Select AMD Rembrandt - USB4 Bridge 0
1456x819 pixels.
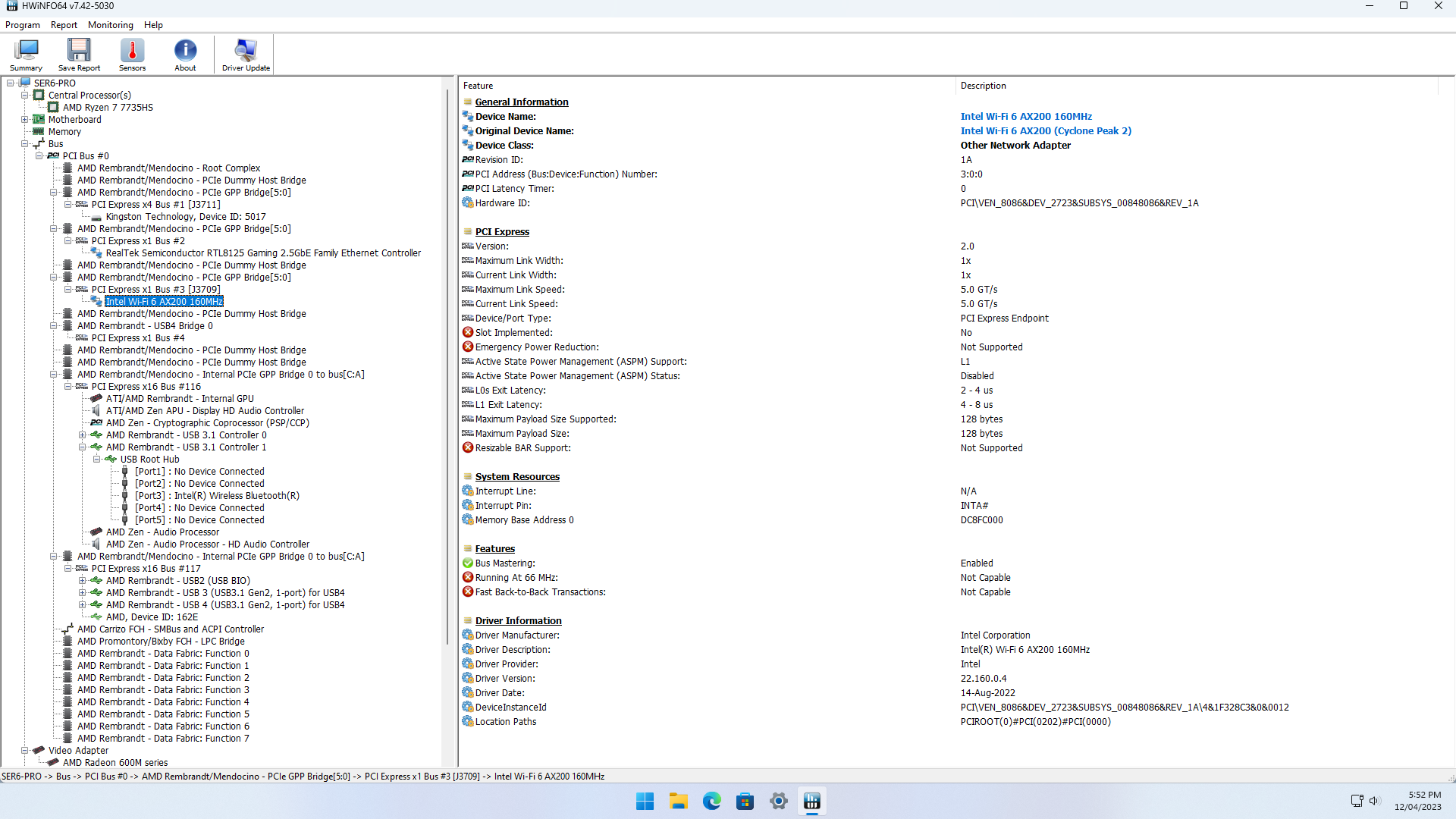(x=145, y=326)
